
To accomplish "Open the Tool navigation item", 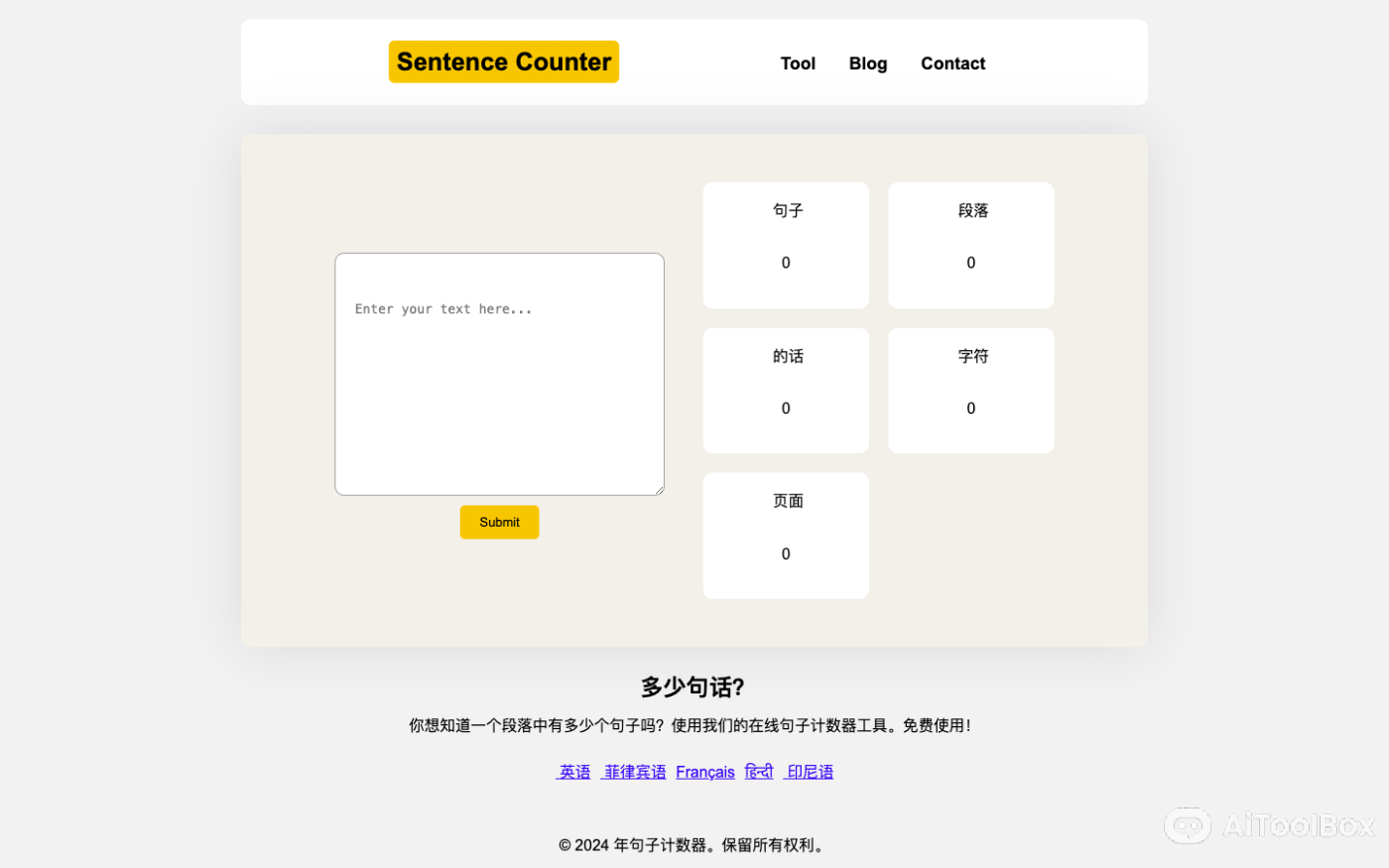I will click(x=798, y=62).
